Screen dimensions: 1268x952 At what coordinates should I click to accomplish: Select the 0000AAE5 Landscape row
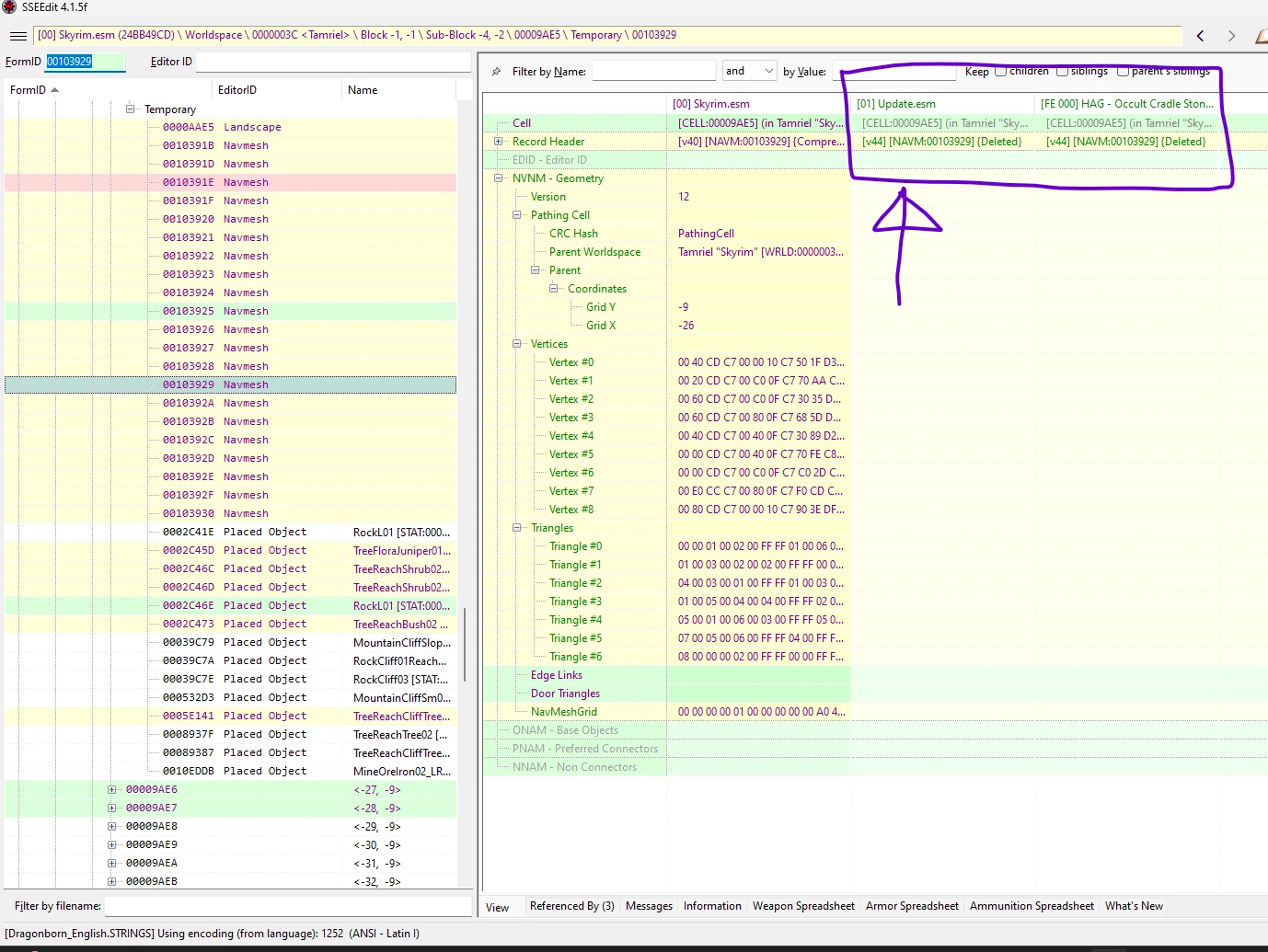(230, 127)
